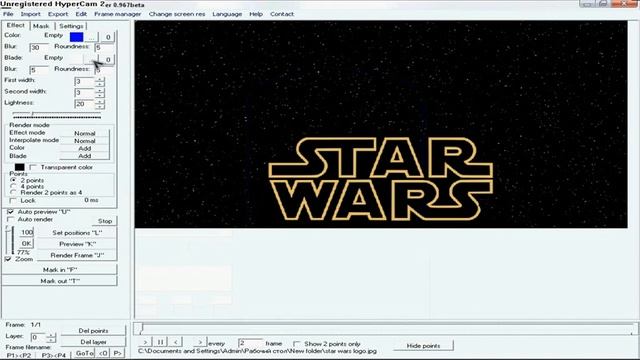Enable the Transparent color checkbox
Screen dimensions: 640x360
[33, 167]
